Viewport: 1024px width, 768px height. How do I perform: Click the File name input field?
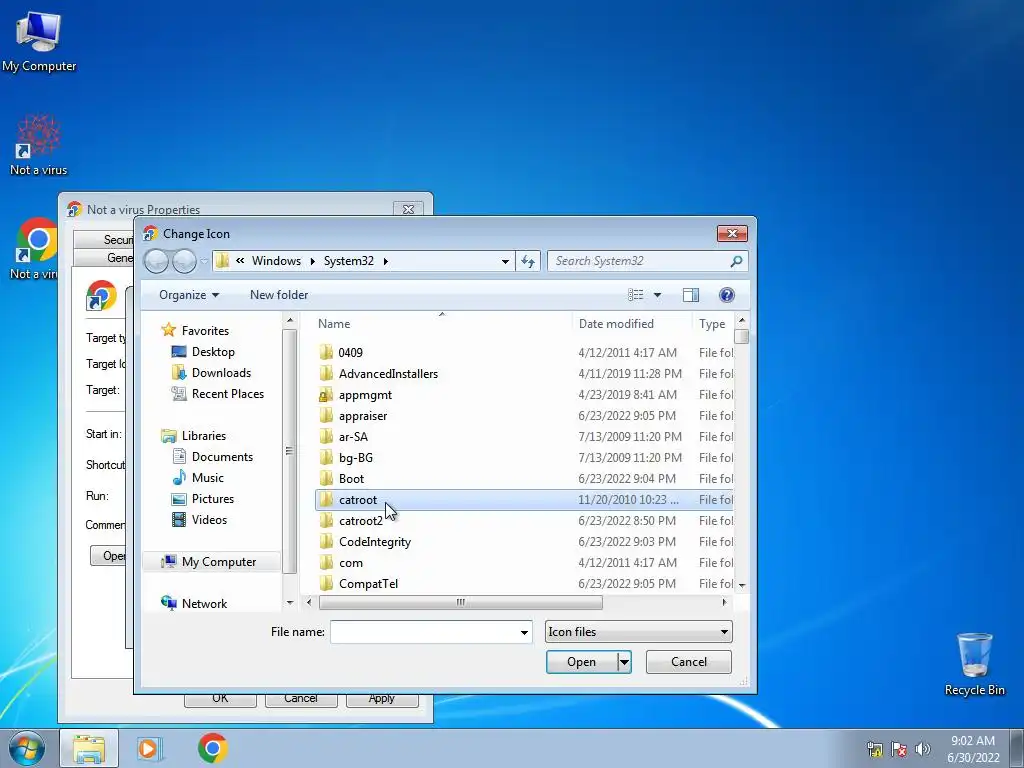[424, 632]
